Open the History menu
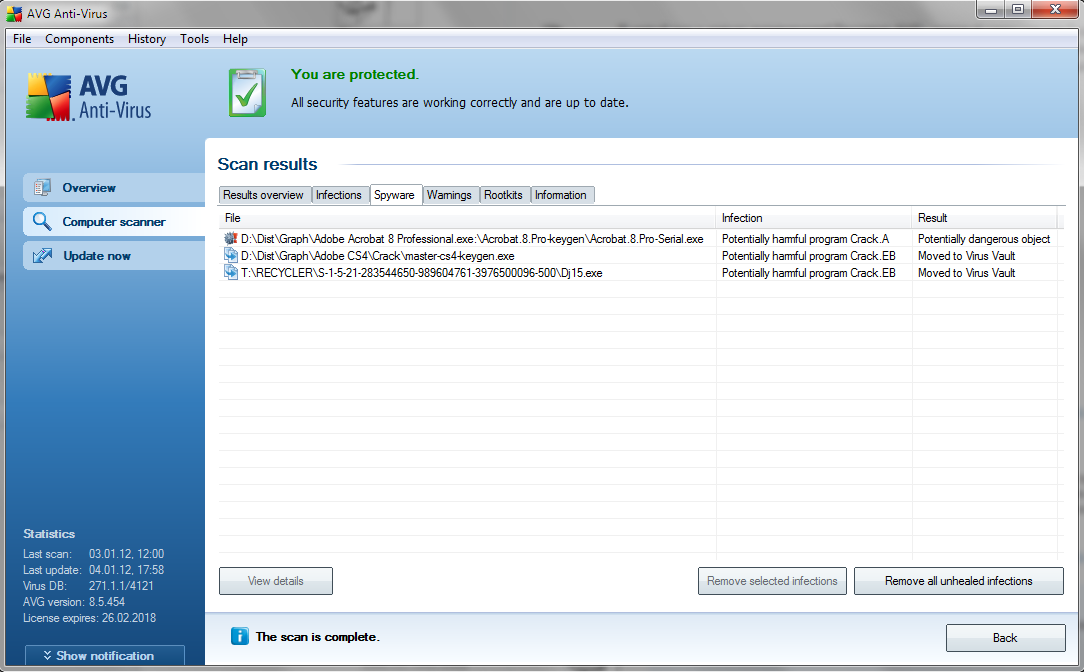The width and height of the screenshot is (1084, 672). (147, 39)
